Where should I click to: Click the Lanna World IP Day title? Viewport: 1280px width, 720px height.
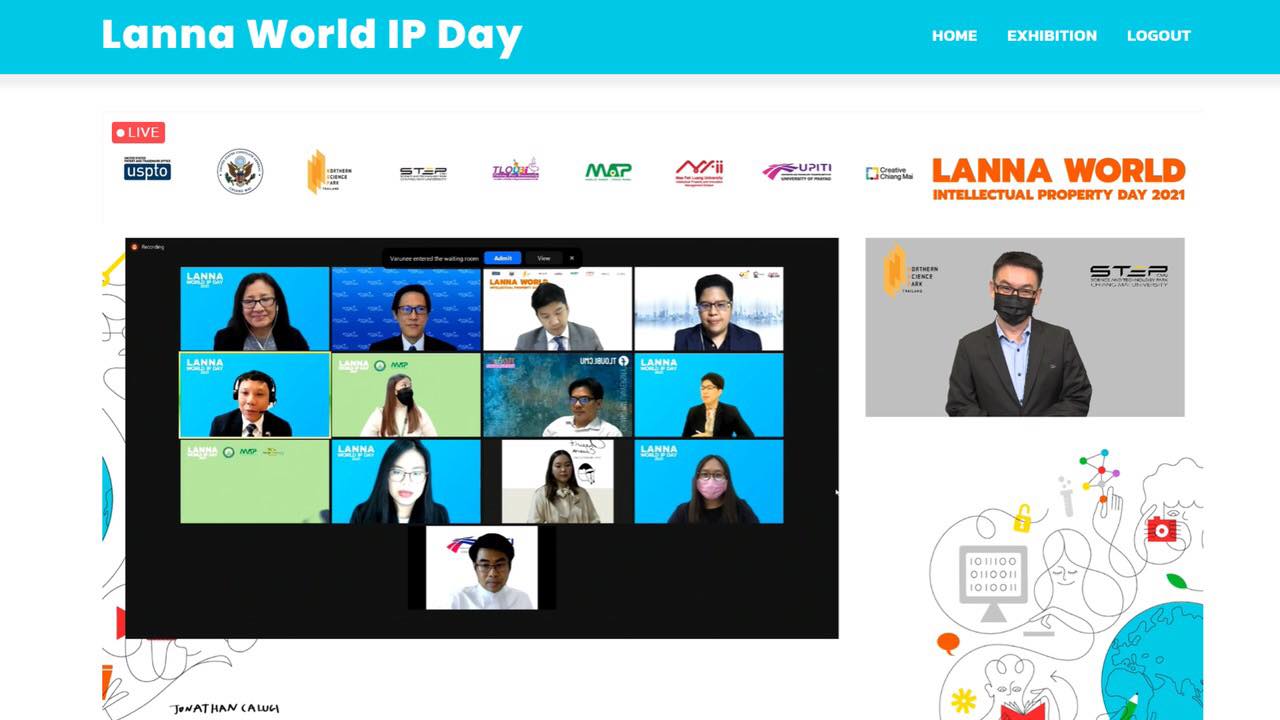(311, 35)
